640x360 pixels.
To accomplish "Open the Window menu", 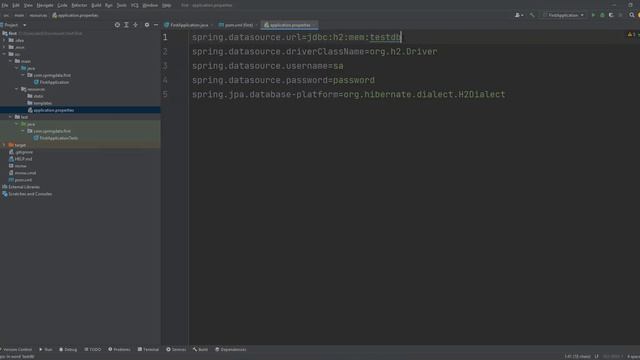I will [150, 5].
